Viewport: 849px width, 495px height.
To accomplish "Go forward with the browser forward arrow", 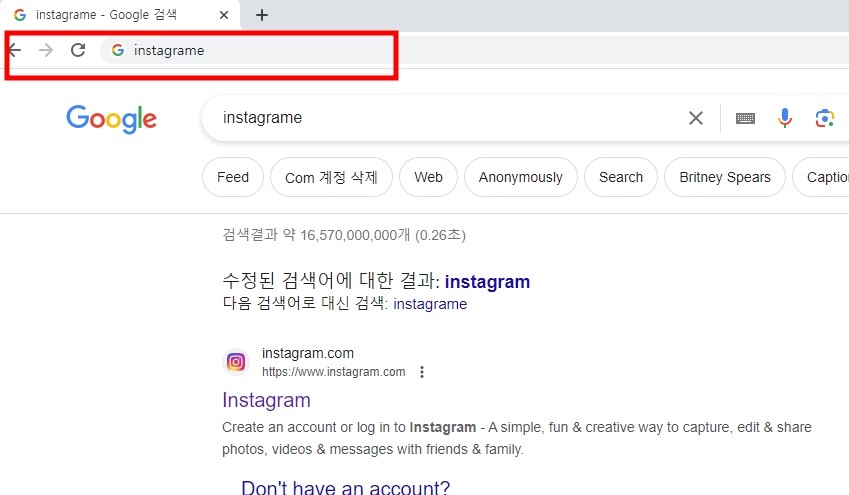I will click(x=46, y=50).
